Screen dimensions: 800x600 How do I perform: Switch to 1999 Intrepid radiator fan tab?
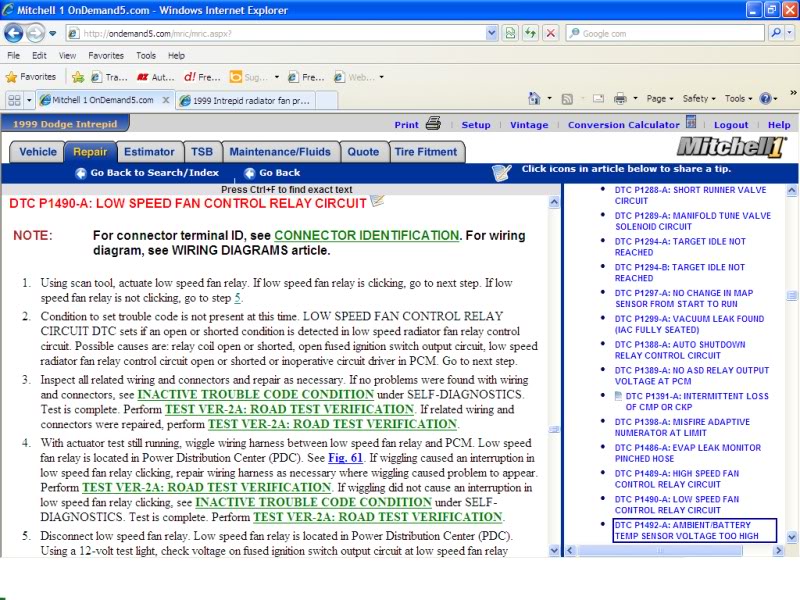click(x=245, y=101)
